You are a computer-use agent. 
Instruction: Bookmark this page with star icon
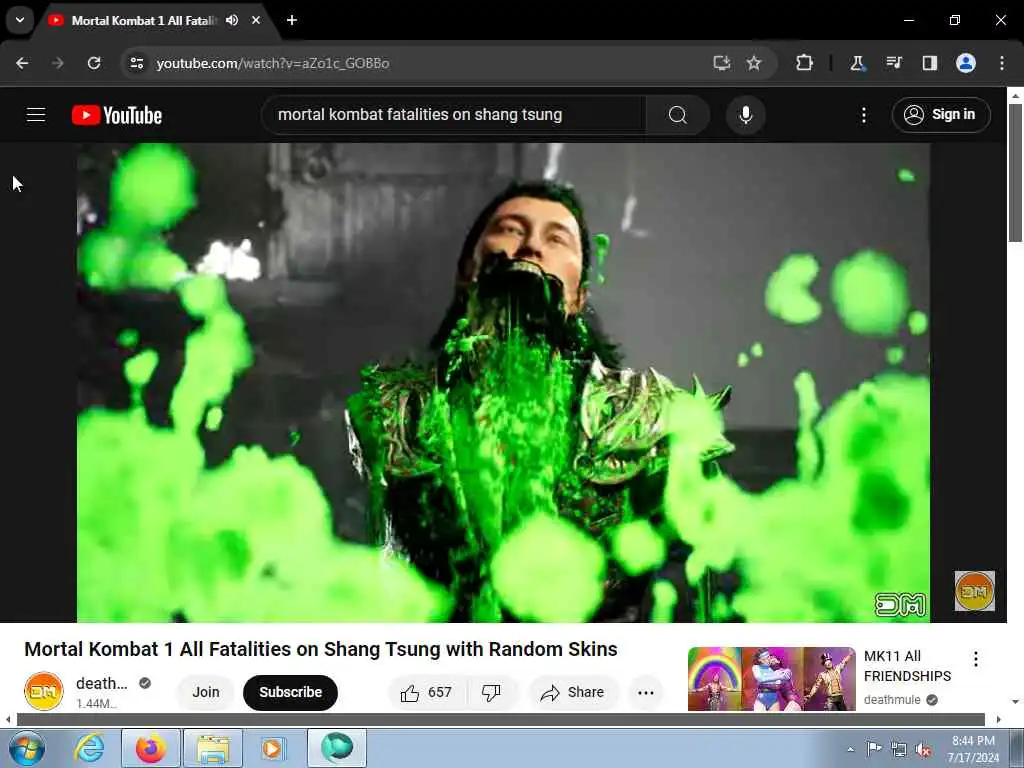pos(754,63)
